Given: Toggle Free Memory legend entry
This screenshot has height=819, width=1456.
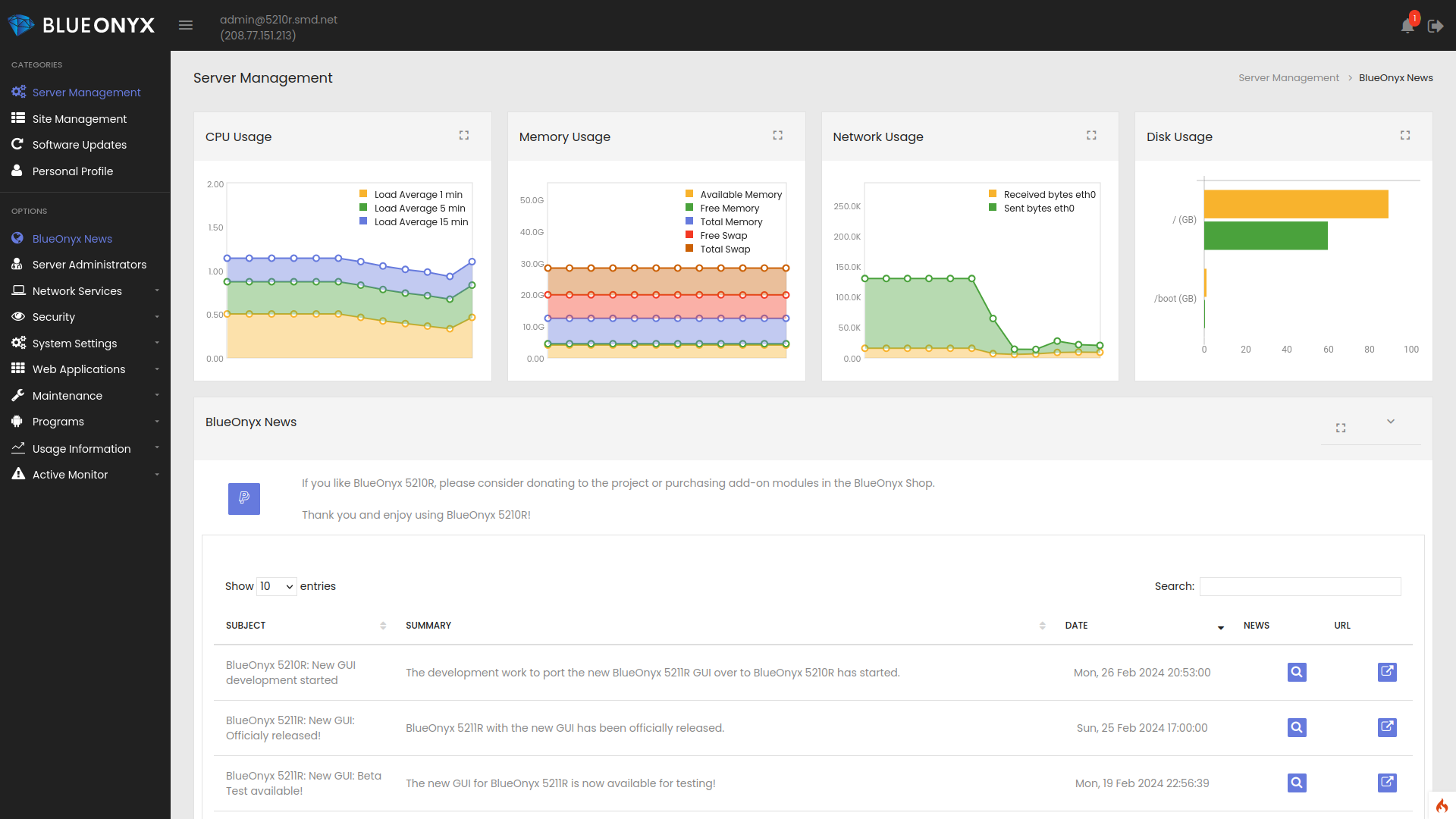Looking at the screenshot, I should coord(722,209).
